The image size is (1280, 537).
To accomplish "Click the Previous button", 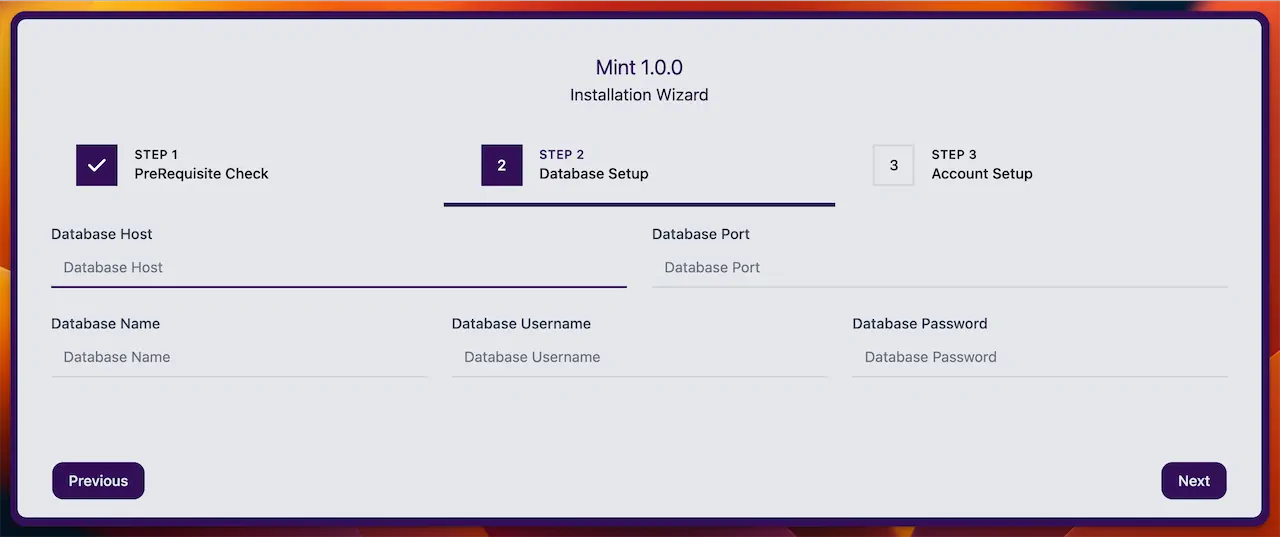I will 98,481.
